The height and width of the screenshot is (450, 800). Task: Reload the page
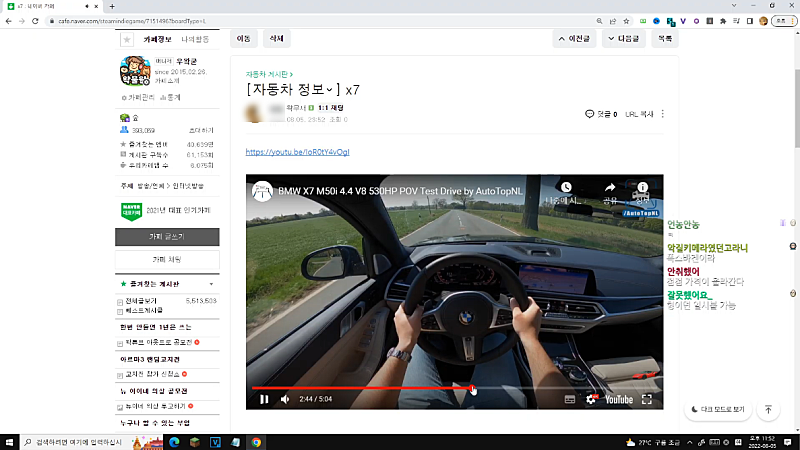point(35,21)
